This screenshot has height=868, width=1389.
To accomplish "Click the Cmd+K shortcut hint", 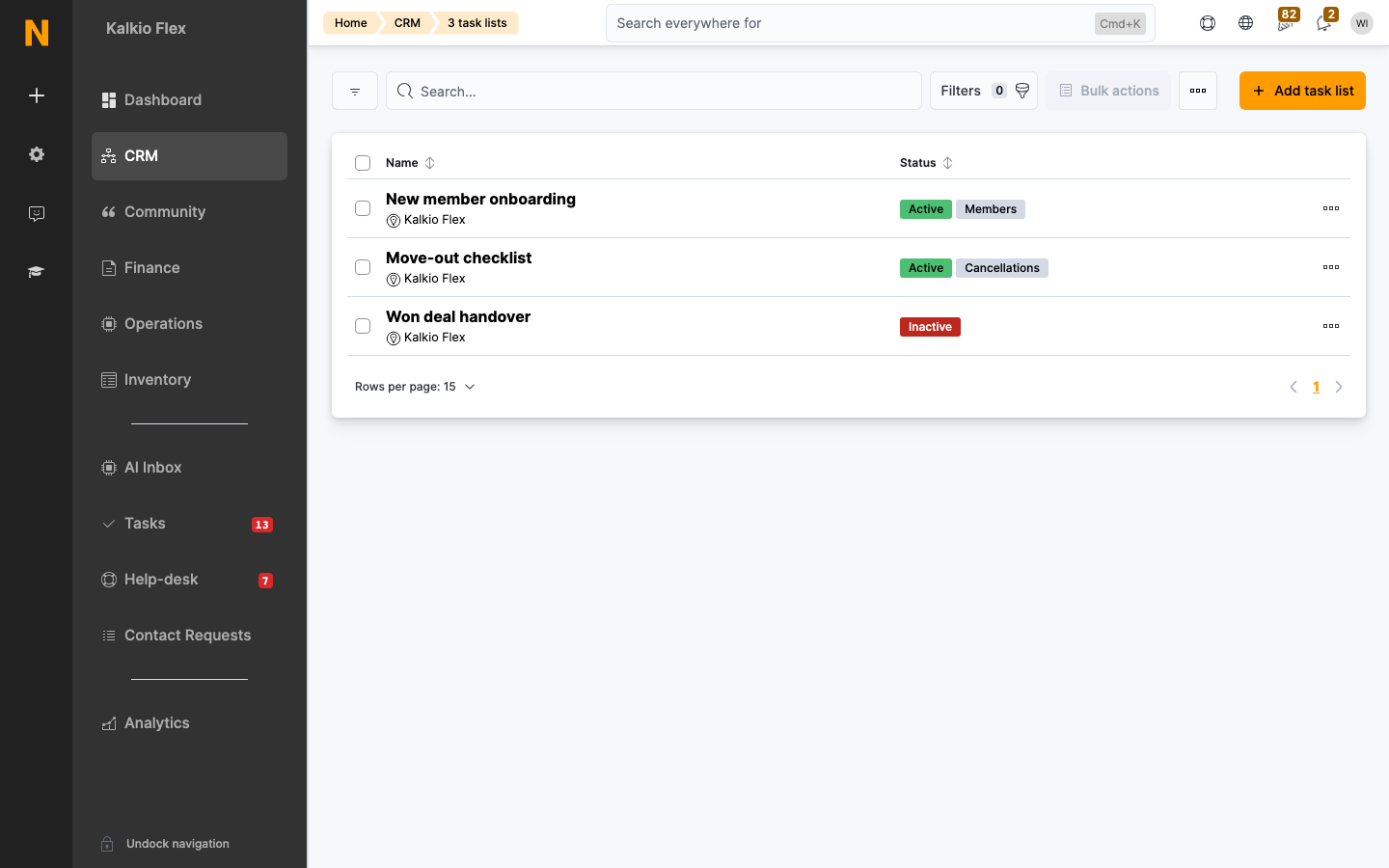I will pos(1120,23).
